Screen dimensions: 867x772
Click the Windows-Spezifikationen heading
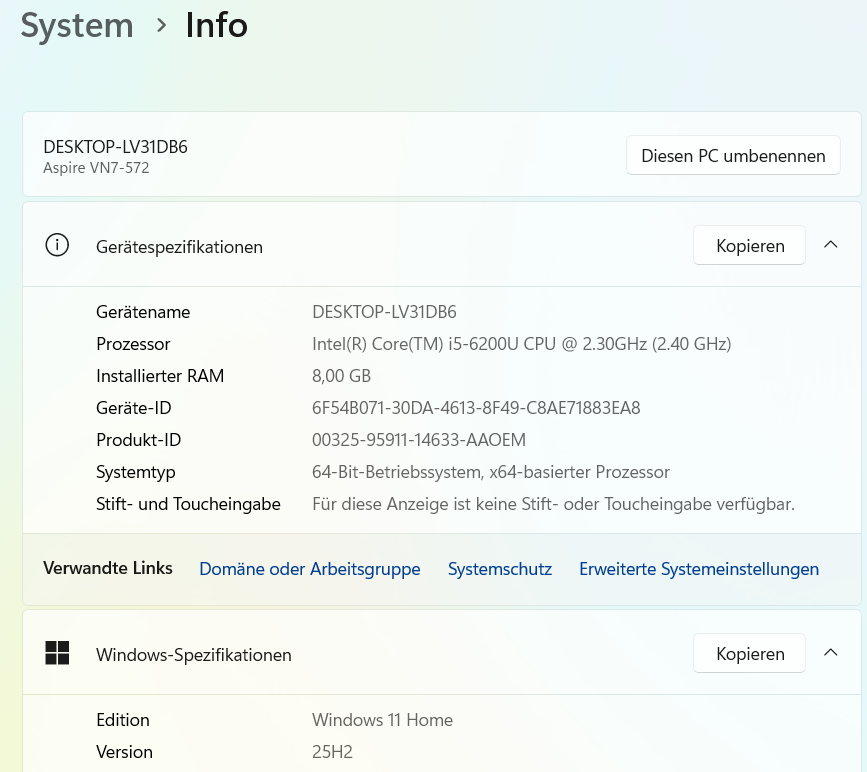194,655
